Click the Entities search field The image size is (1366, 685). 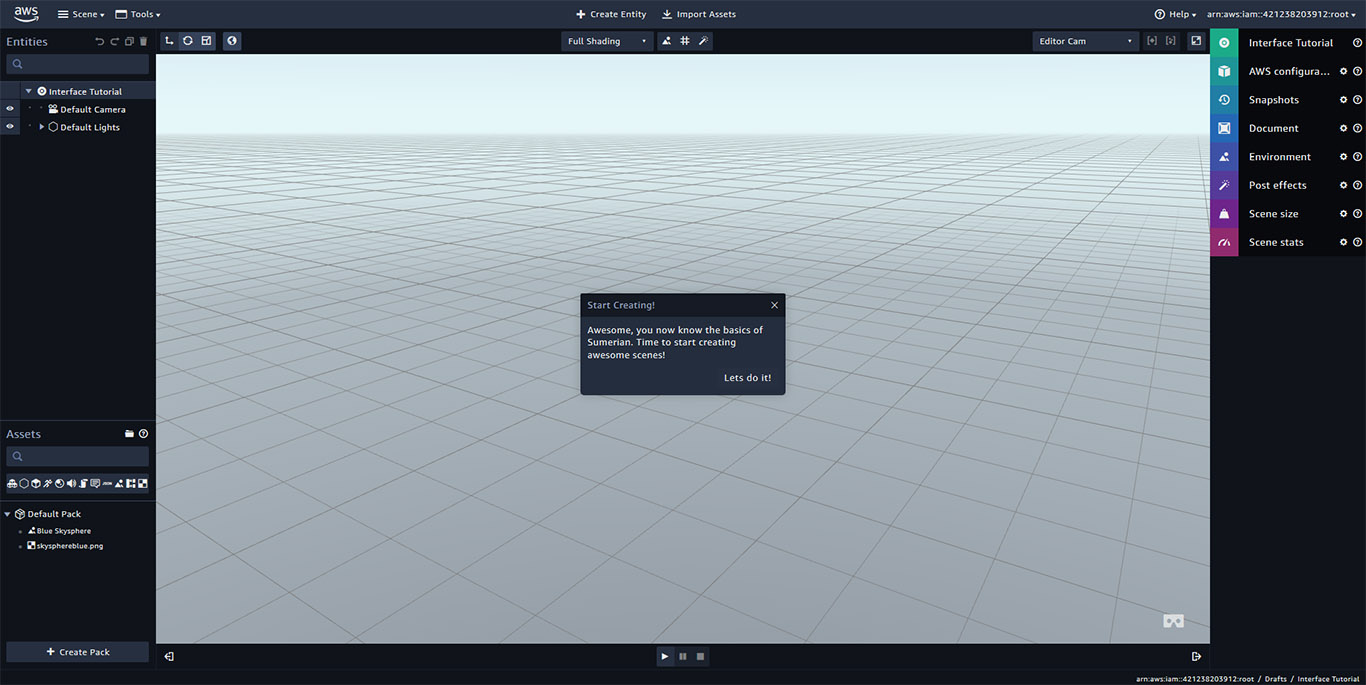point(77,64)
